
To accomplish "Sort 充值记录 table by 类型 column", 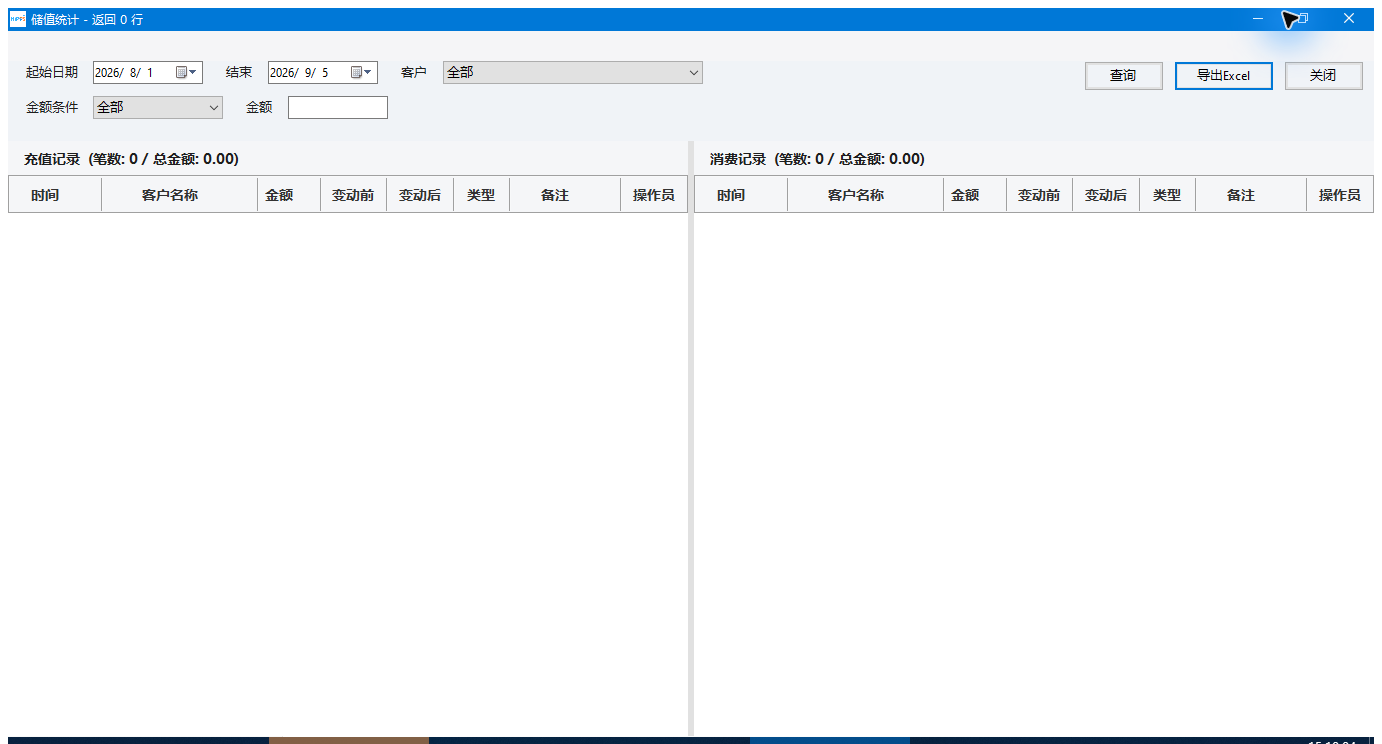I will 481,195.
